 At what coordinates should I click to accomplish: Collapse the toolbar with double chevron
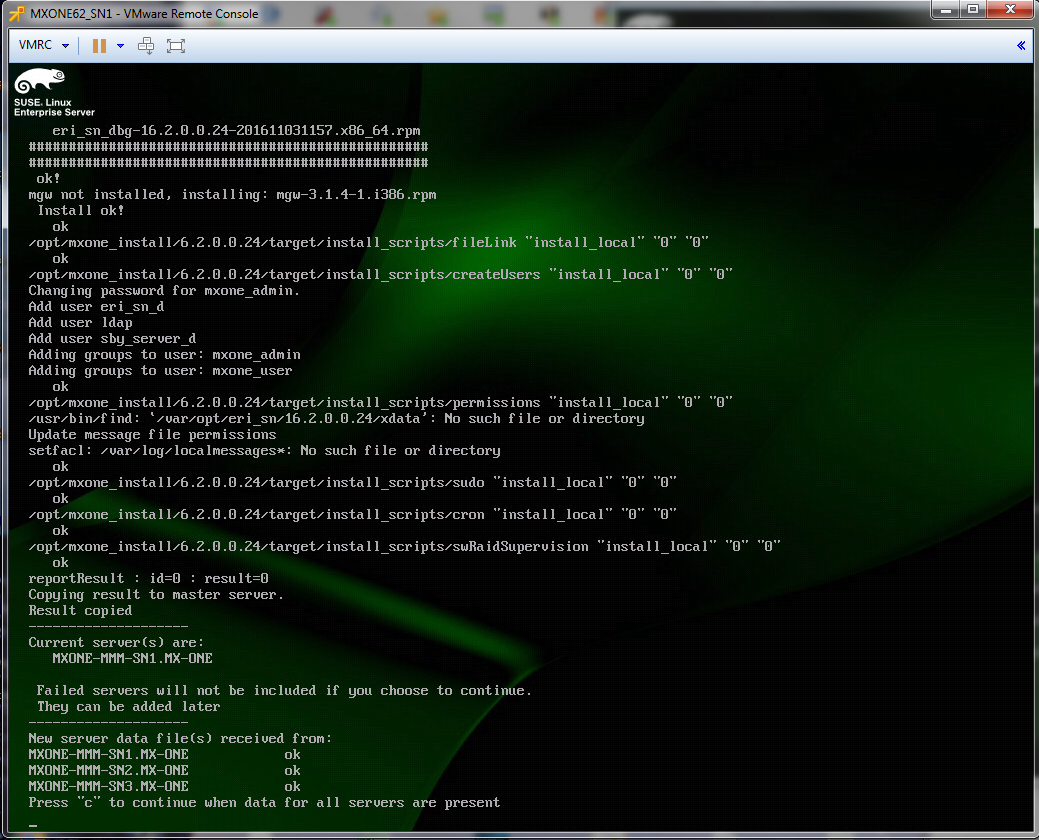(1021, 46)
